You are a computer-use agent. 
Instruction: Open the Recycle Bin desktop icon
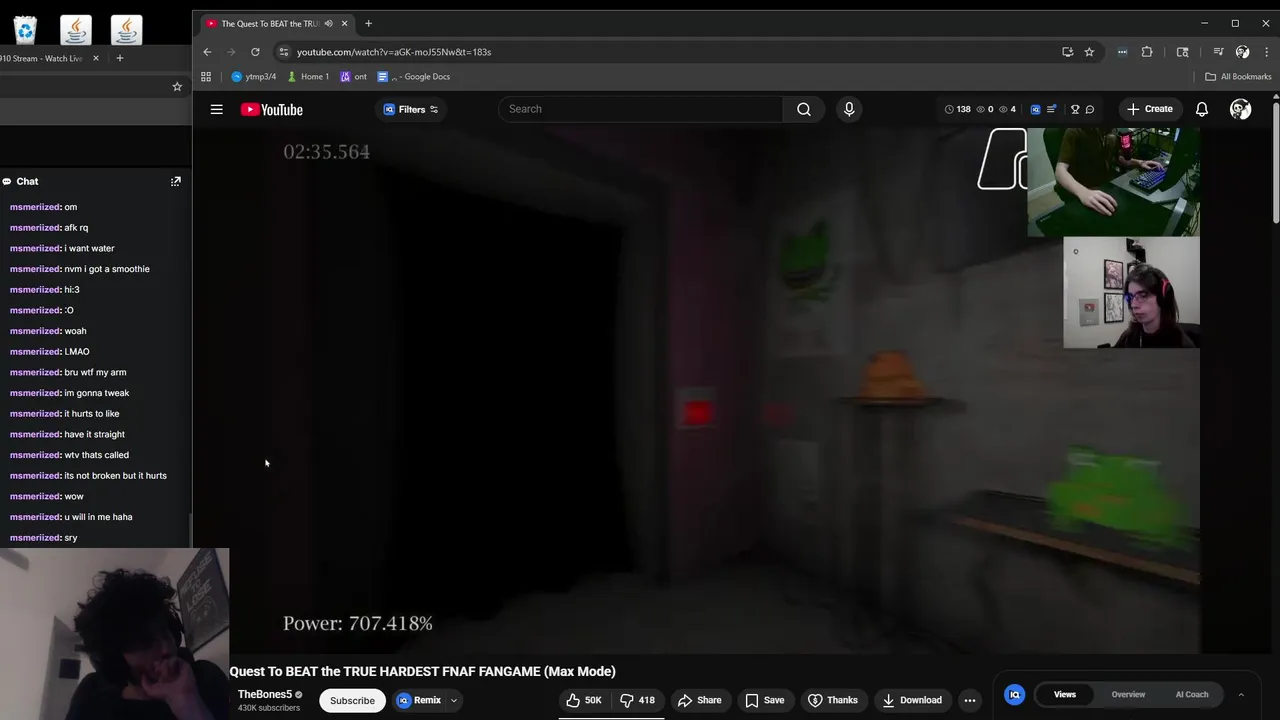(25, 30)
